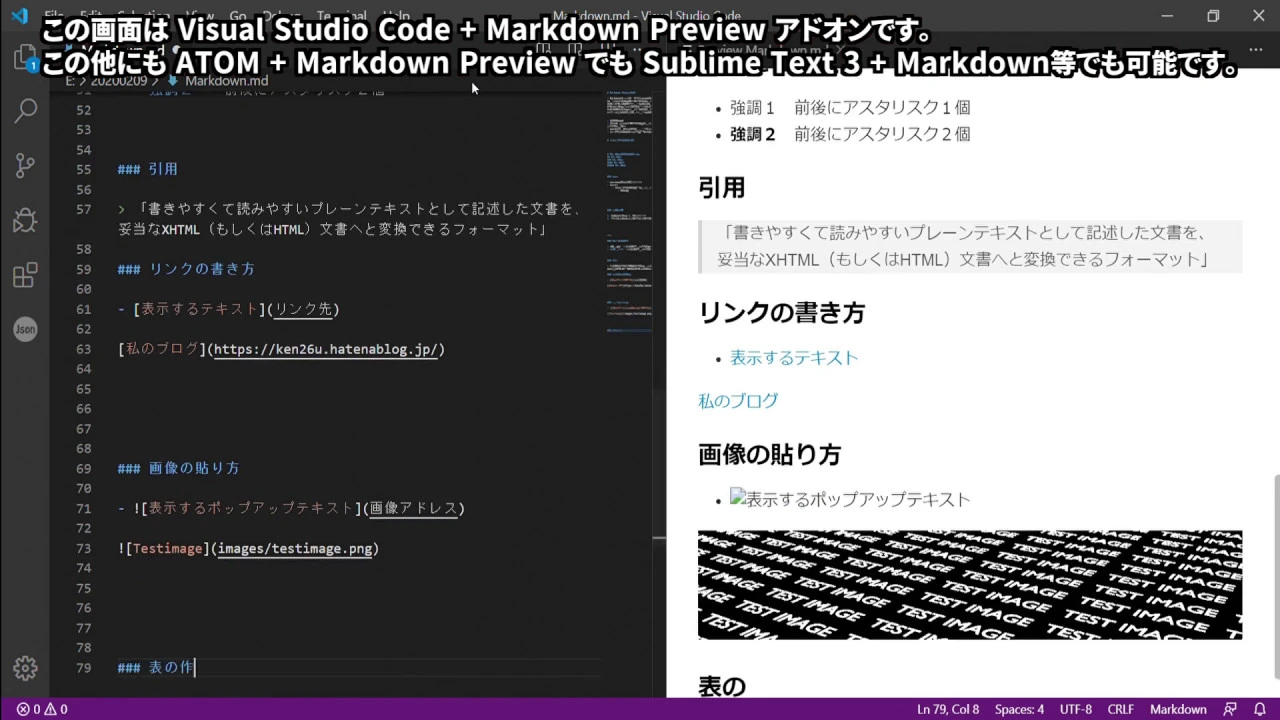Change end of line sequence CRLF
The image size is (1280, 720).
click(1120, 709)
